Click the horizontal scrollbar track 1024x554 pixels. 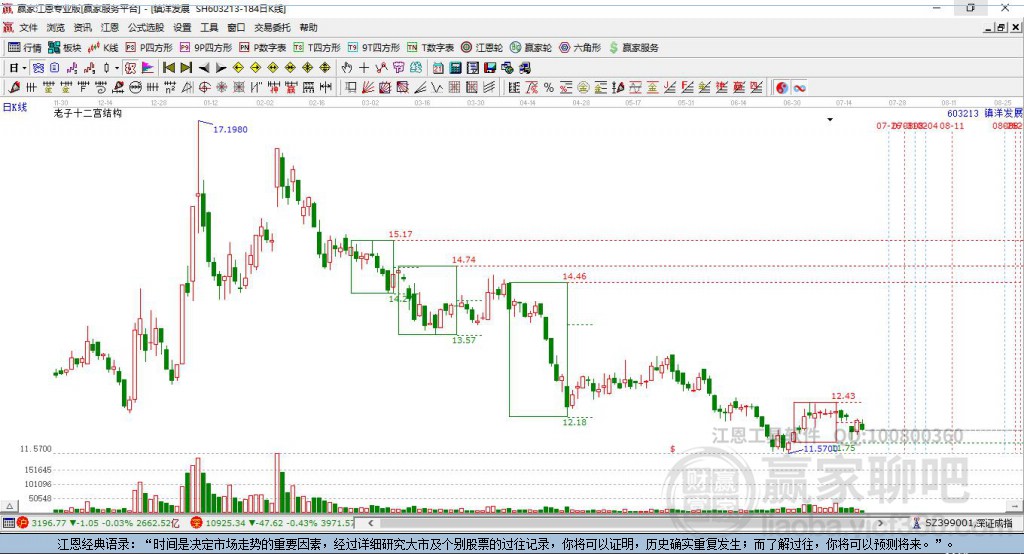[627, 523]
